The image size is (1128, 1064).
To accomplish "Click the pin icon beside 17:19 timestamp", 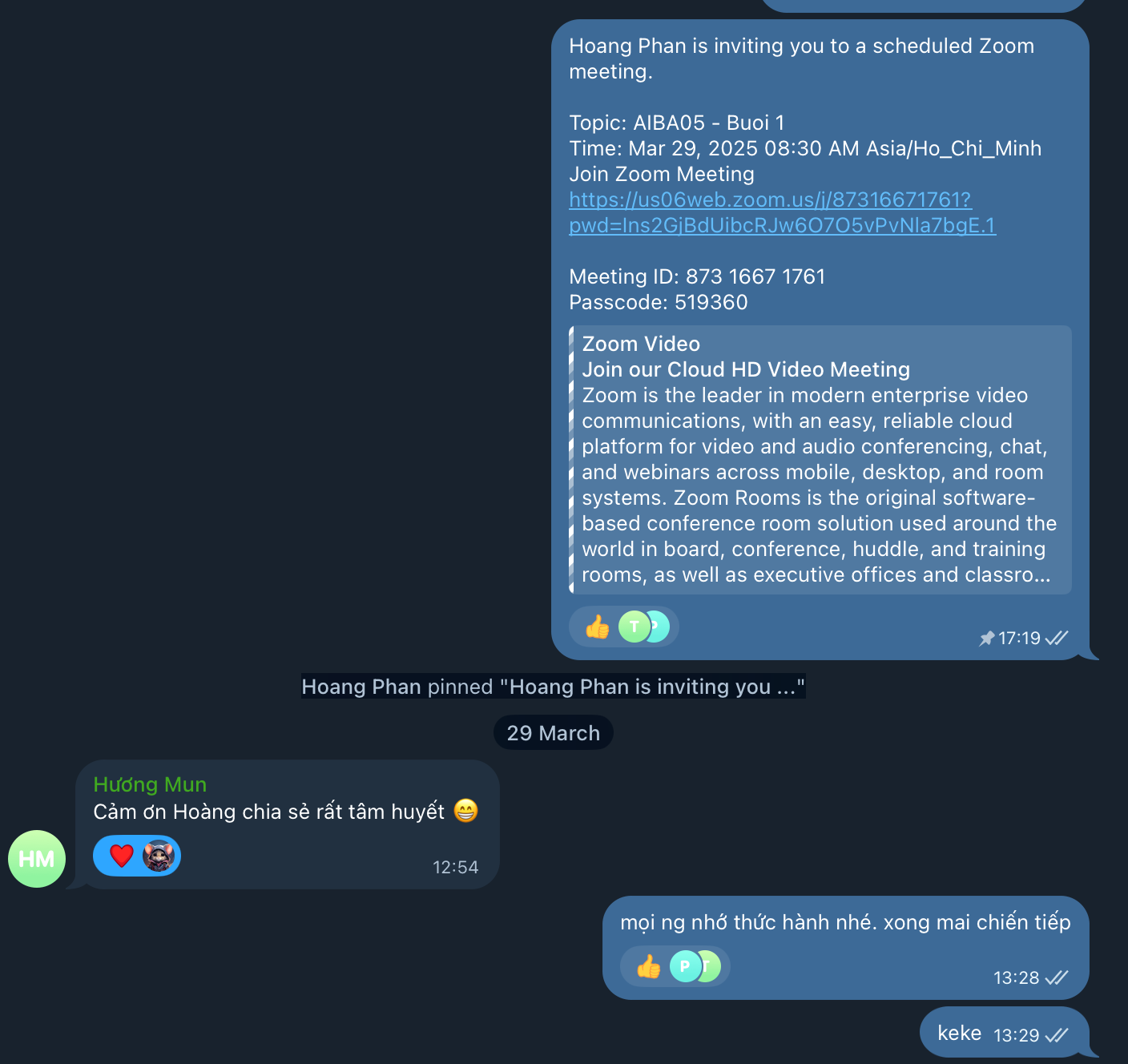I will pyautogui.click(x=986, y=638).
